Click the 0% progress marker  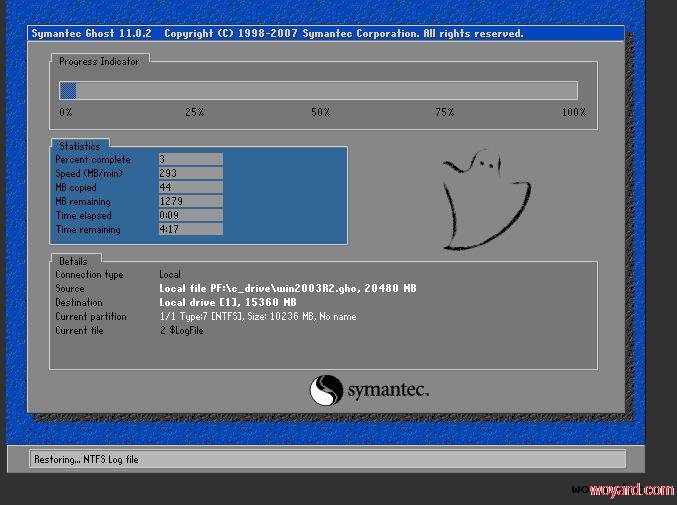coord(66,112)
